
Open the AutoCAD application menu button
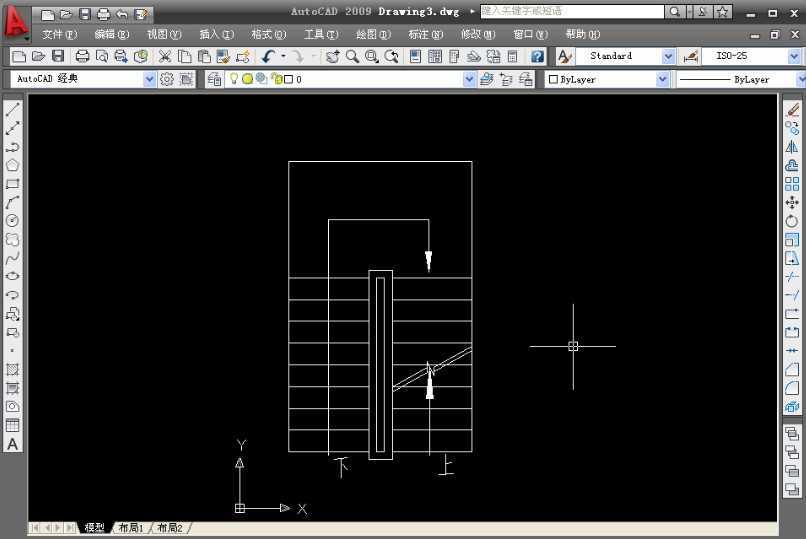[x=15, y=22]
